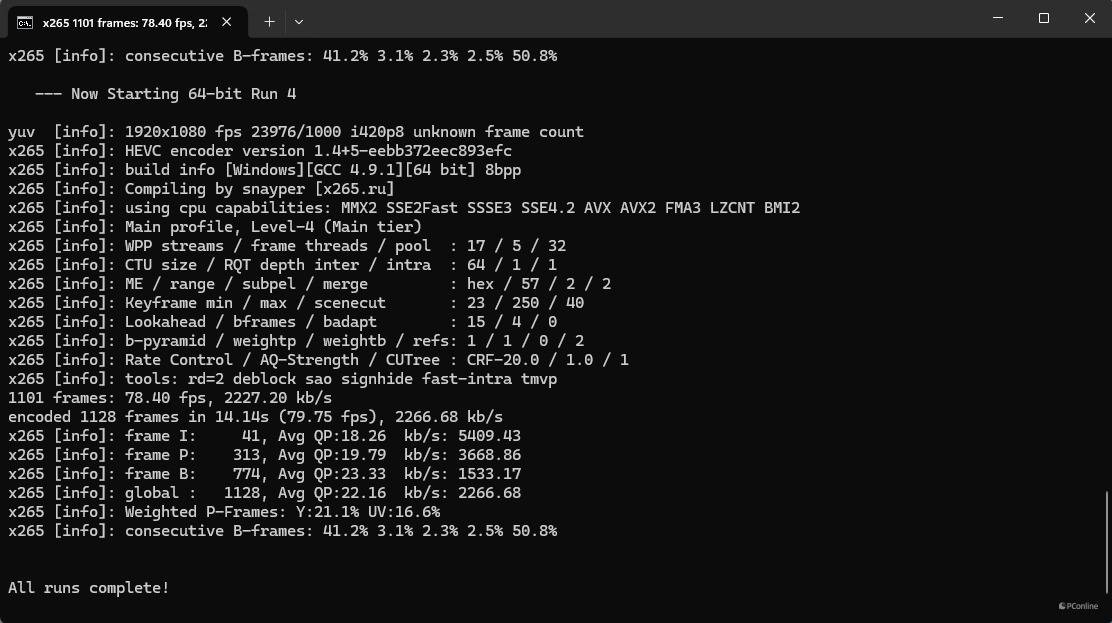Screen dimensions: 1112x623
Task: Minimize the terminal window
Action: (997, 19)
